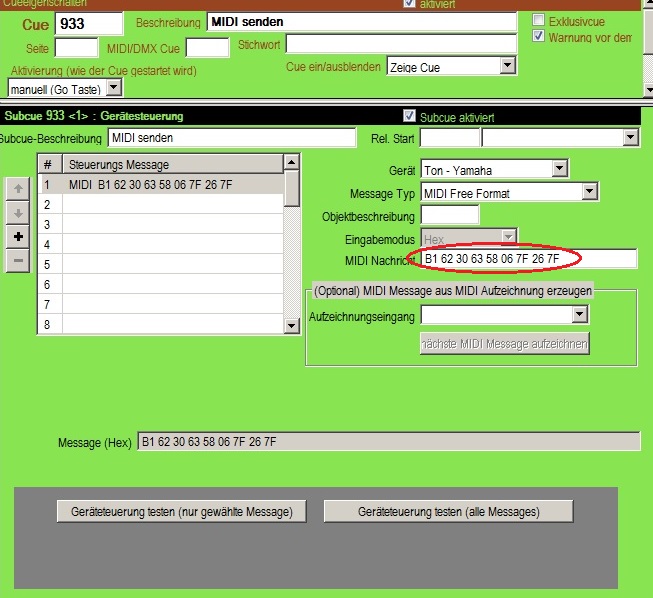
Task: Click the move-up arrow button beside message list
Action: [x=18, y=189]
